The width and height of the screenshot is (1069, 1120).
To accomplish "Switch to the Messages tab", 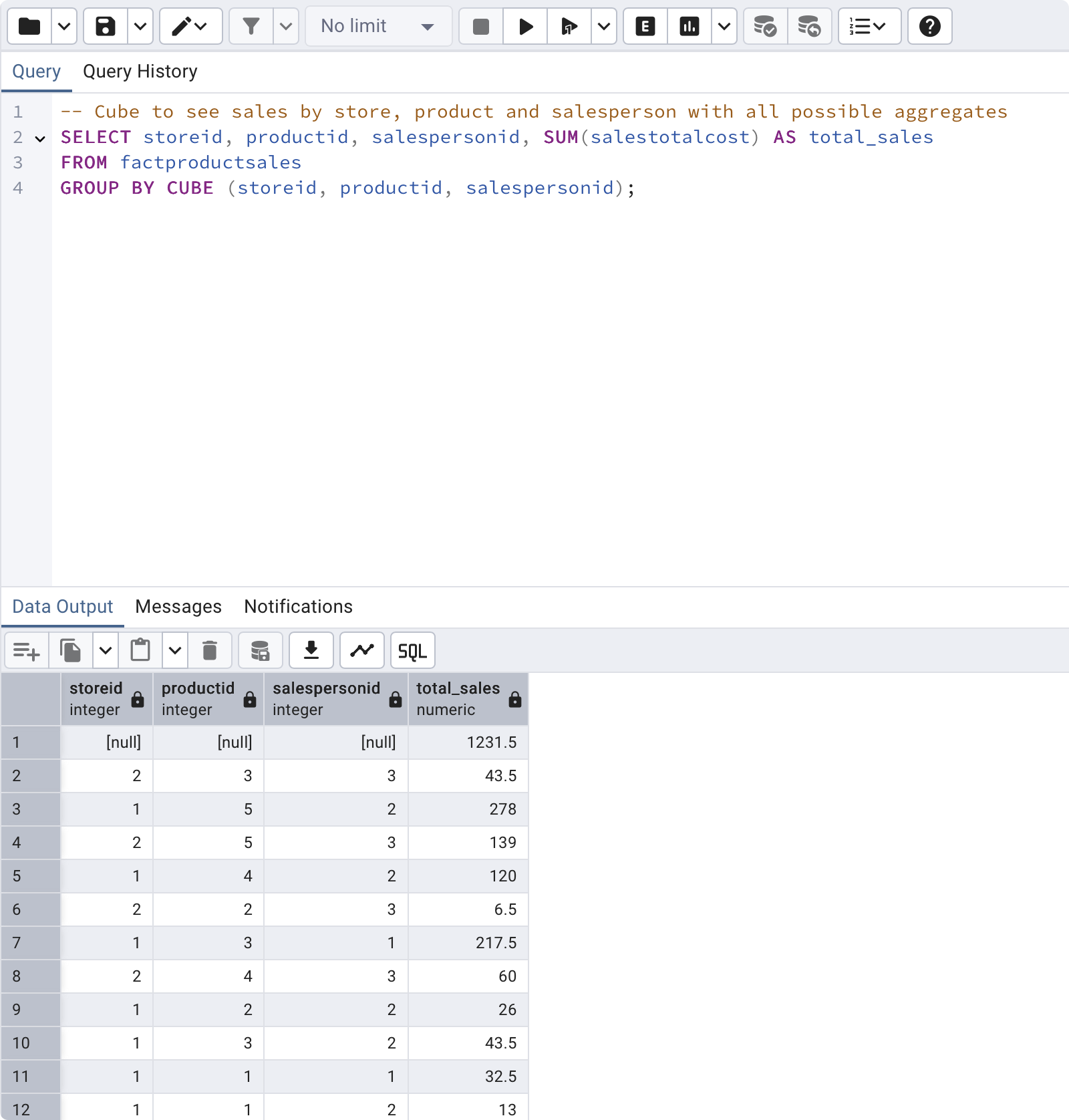I will click(x=178, y=607).
